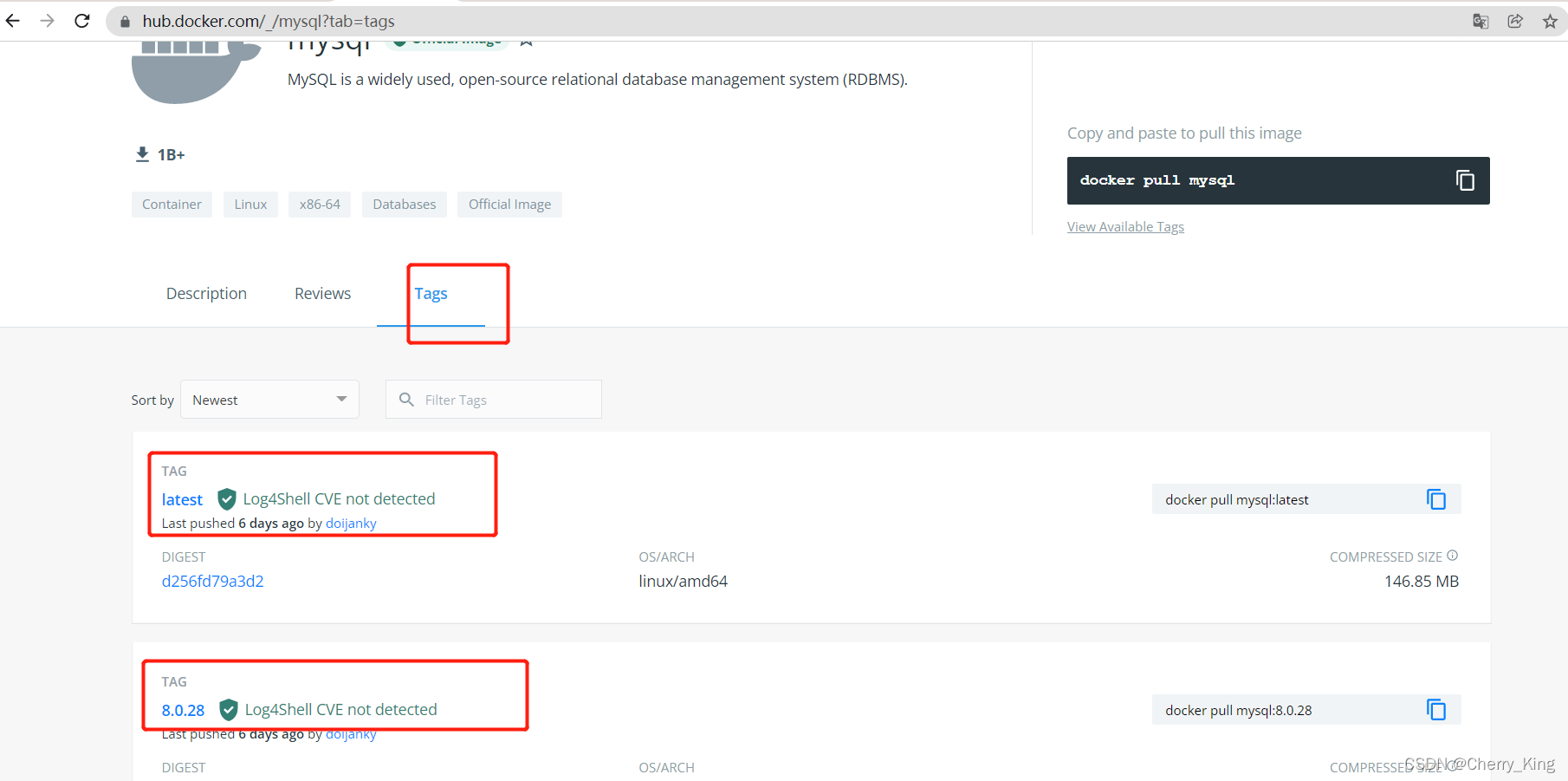Open the latest tag link
Image resolution: width=1568 pixels, height=781 pixels.
tap(182, 500)
